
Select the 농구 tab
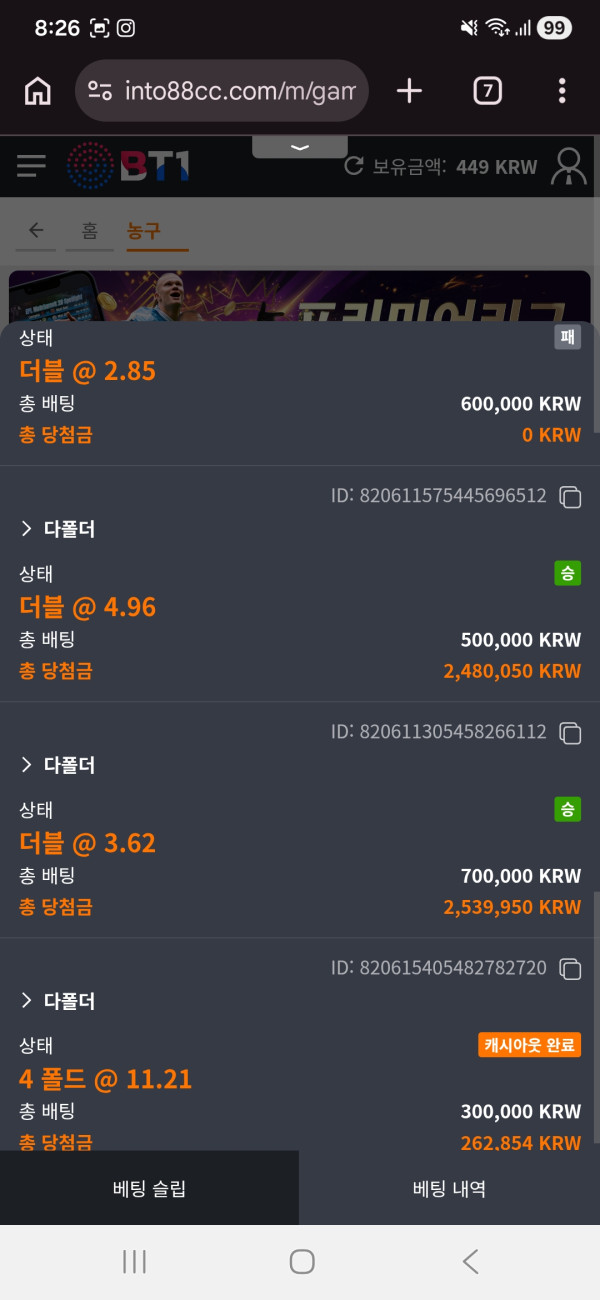(x=143, y=231)
